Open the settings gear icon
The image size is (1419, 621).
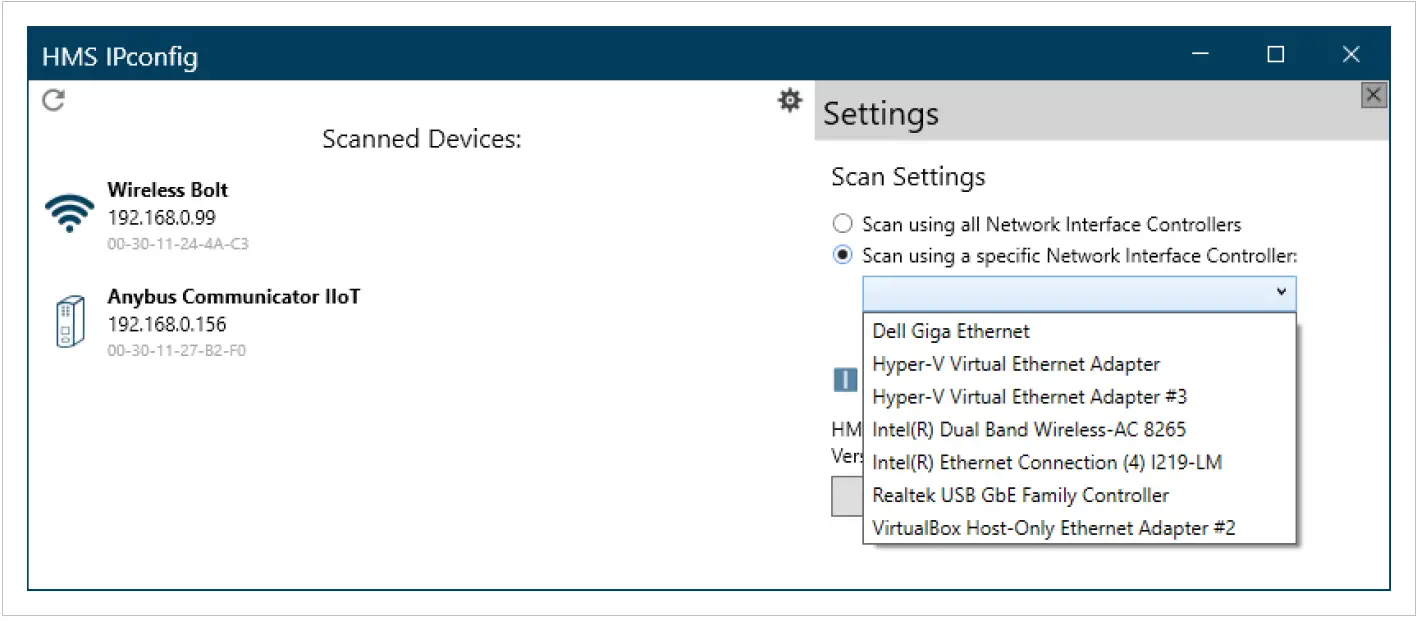790,100
